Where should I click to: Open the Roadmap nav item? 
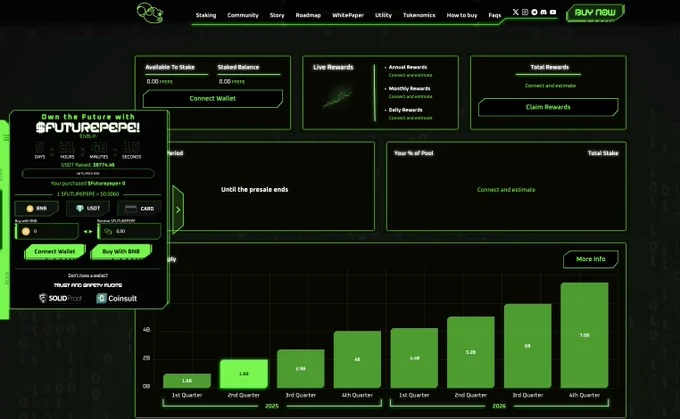point(308,15)
